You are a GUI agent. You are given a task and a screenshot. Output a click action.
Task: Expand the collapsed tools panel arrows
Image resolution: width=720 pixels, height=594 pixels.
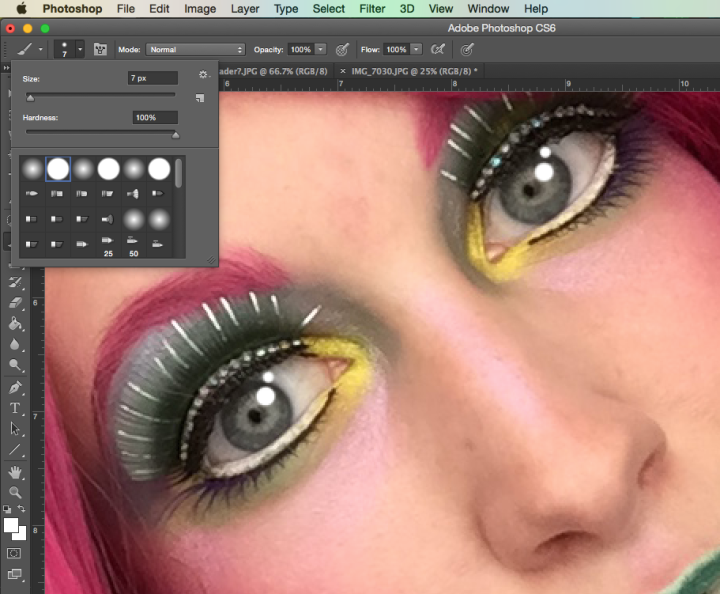click(6, 68)
